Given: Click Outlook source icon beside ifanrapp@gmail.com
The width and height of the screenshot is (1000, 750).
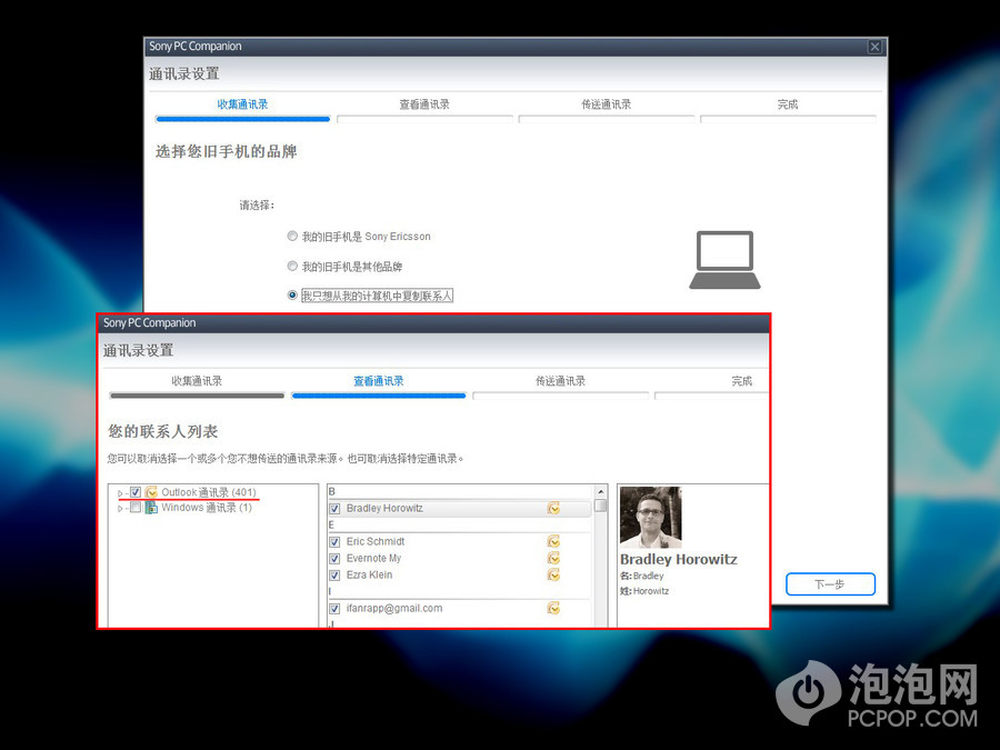Looking at the screenshot, I should click(x=554, y=608).
